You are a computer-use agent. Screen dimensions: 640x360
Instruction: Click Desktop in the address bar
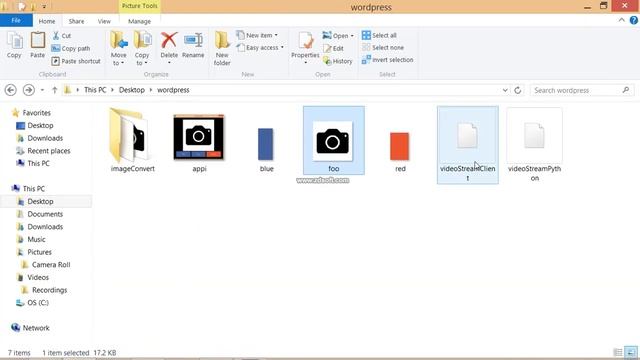[x=132, y=90]
